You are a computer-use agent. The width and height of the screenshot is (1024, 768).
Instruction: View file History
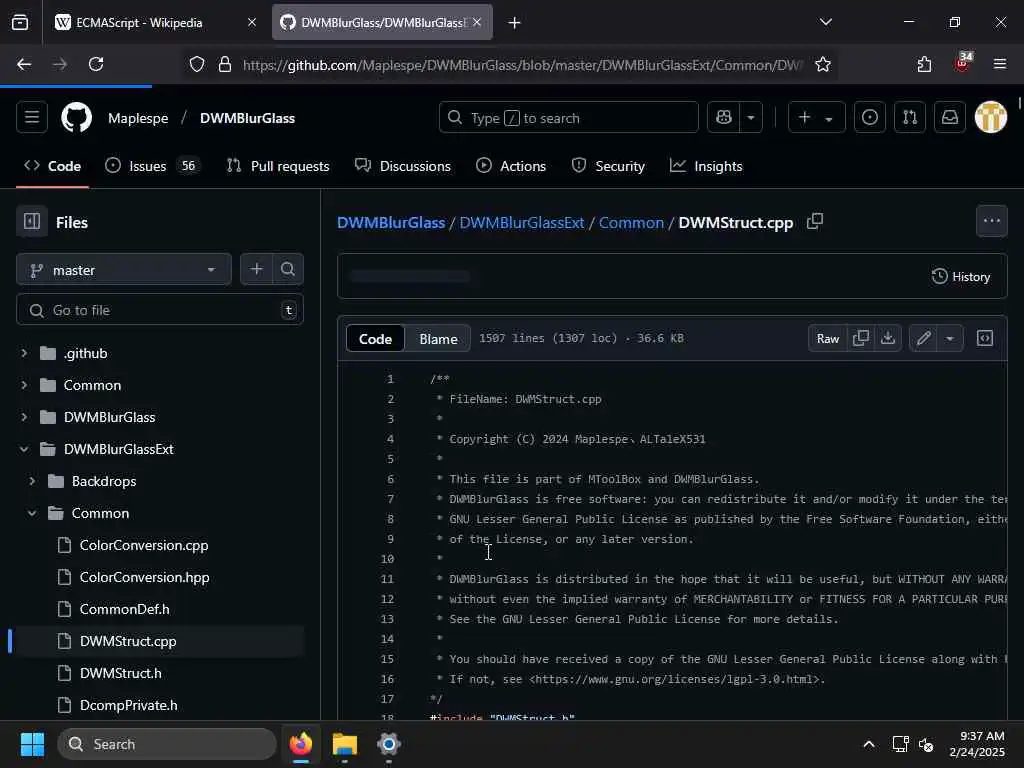961,276
